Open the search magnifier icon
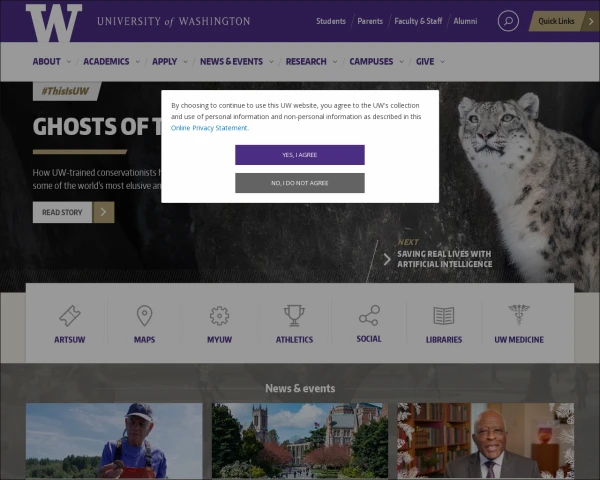This screenshot has height=480, width=600. click(508, 21)
